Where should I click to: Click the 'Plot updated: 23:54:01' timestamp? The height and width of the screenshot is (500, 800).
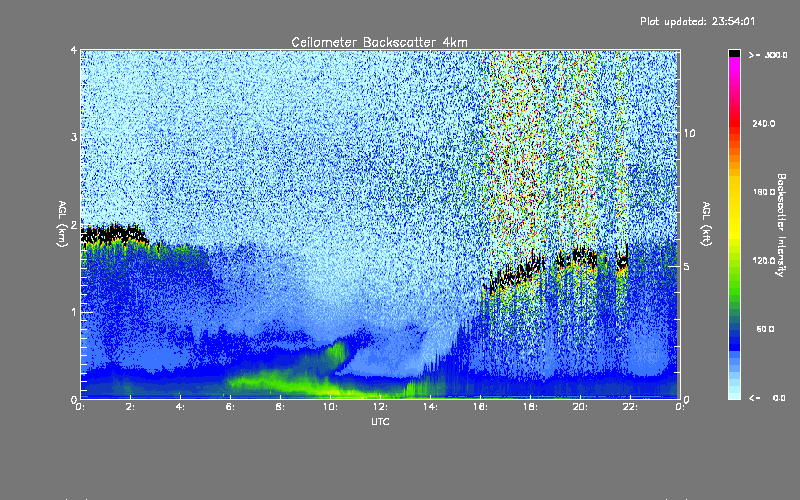point(697,21)
